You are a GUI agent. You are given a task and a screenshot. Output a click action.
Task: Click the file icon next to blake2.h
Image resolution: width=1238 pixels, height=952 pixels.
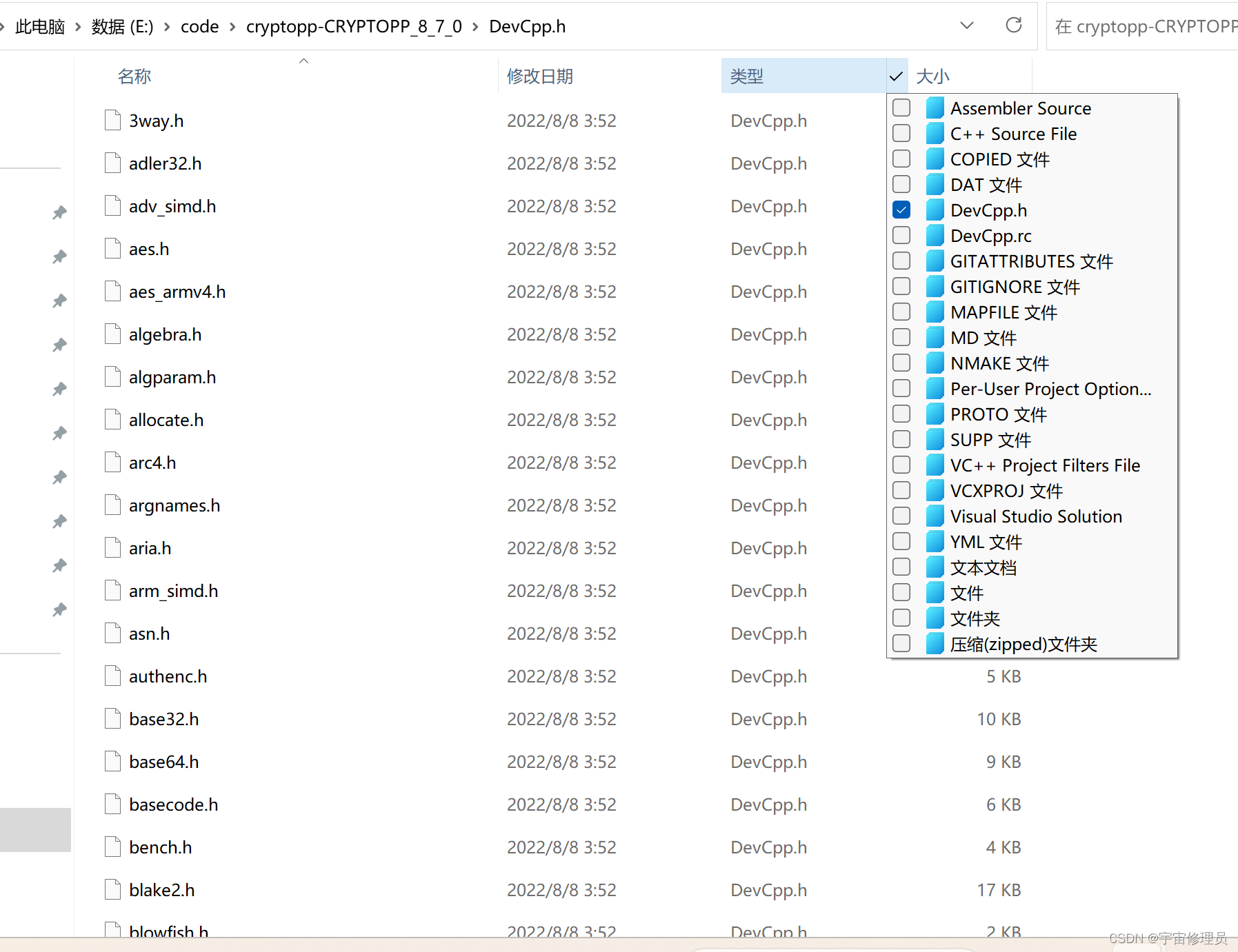[x=112, y=889]
